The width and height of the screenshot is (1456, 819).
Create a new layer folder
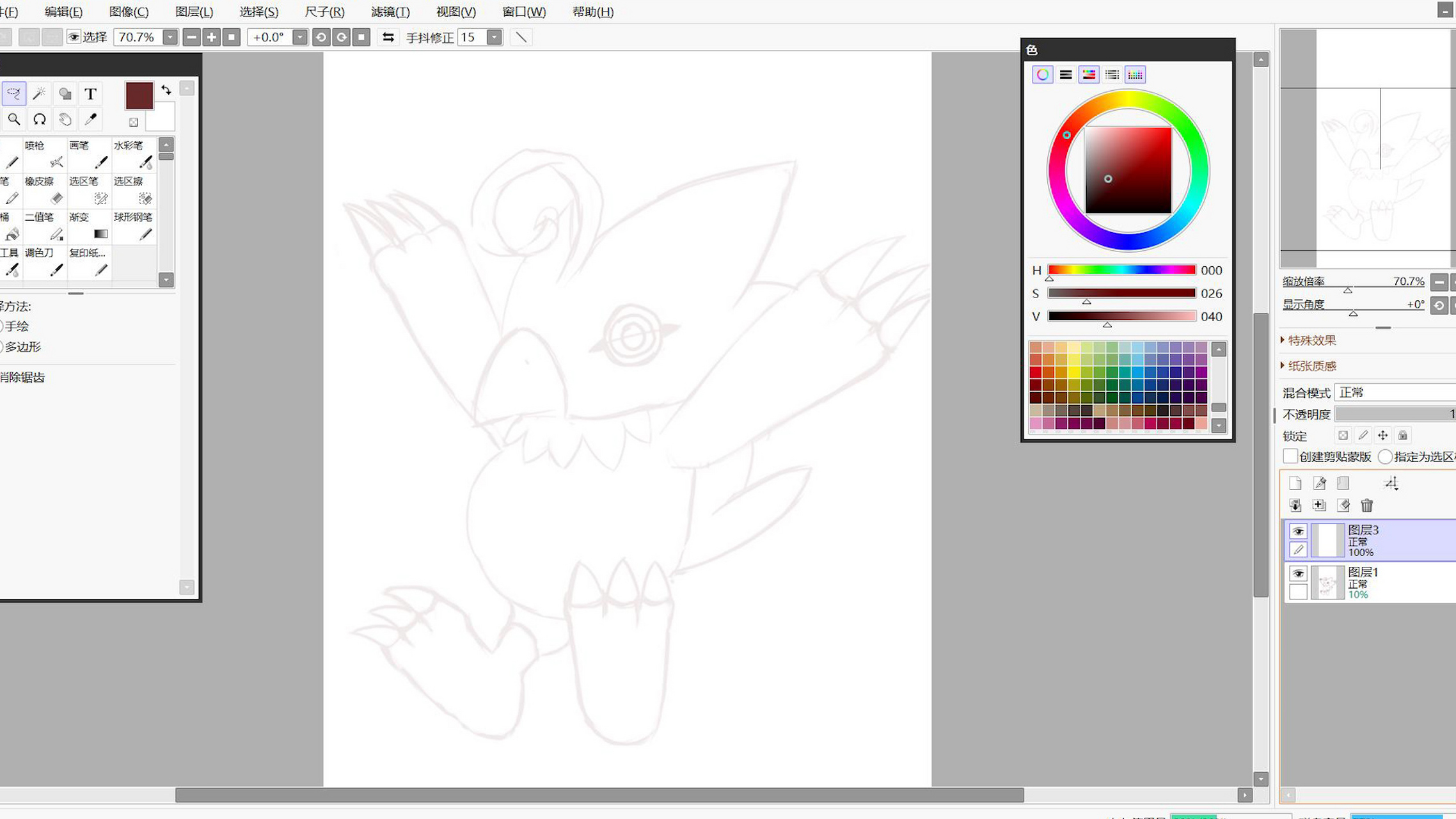1343,483
